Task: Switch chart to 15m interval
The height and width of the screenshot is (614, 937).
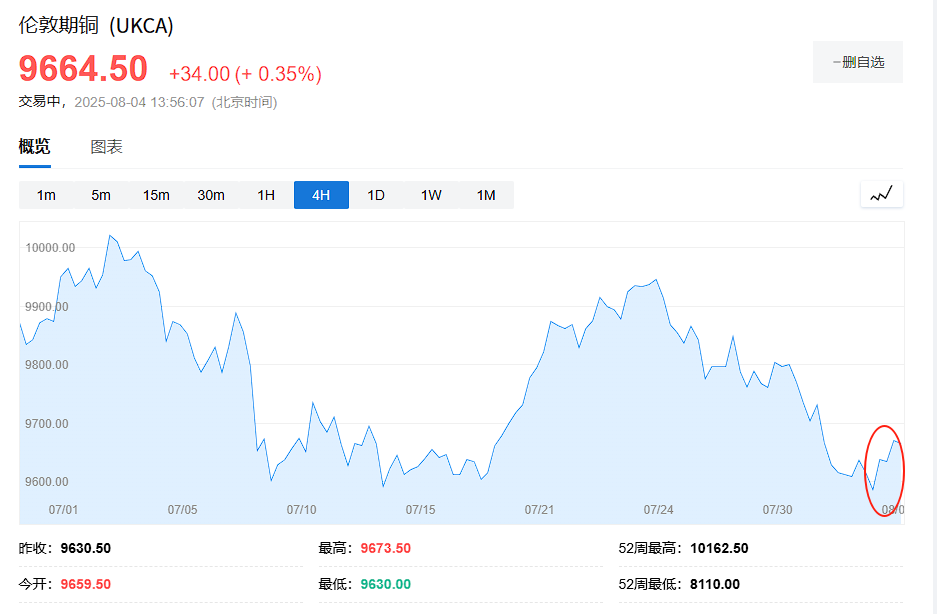Action: [x=156, y=195]
